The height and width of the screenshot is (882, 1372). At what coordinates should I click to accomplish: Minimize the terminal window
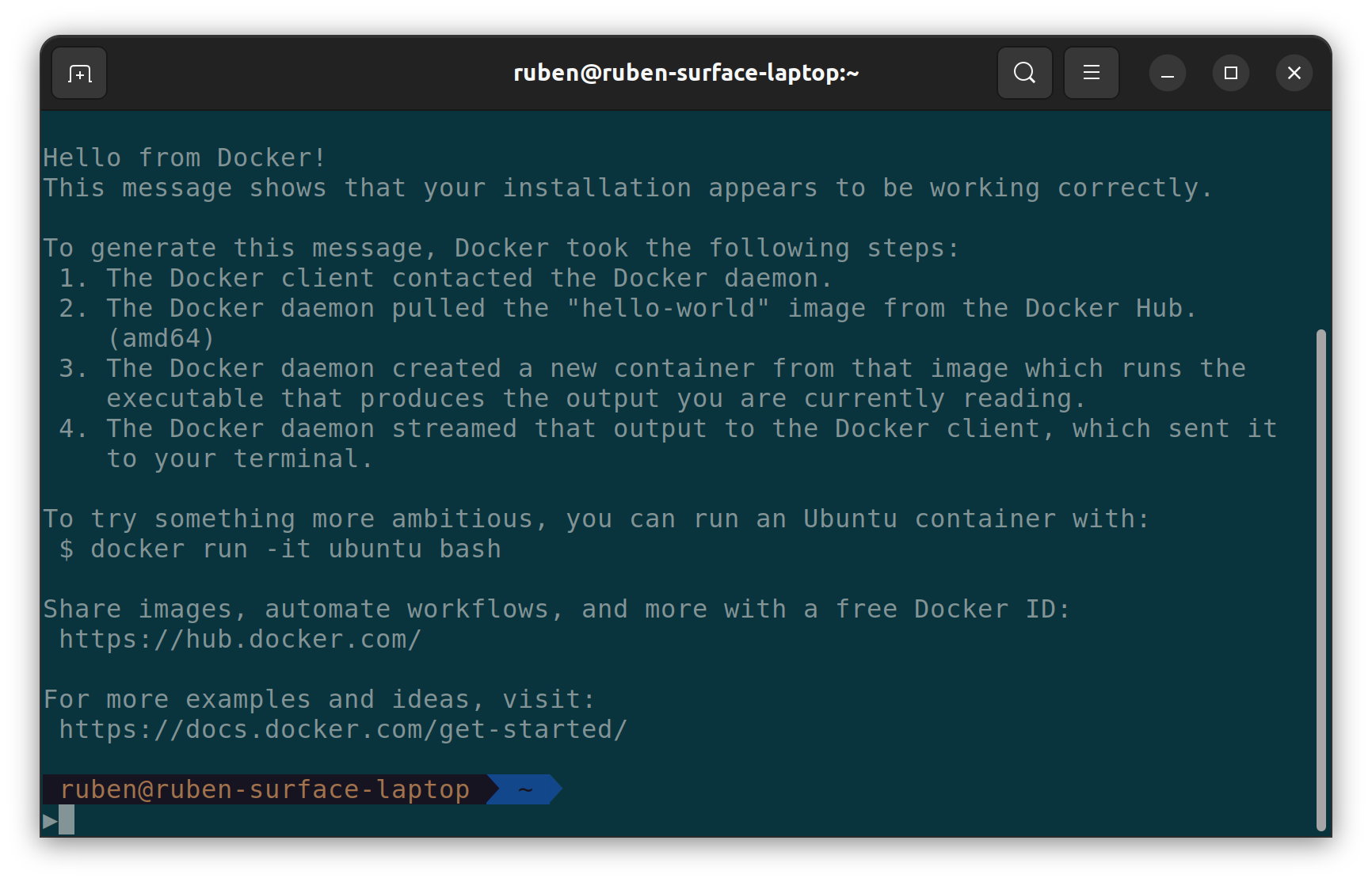[1167, 74]
